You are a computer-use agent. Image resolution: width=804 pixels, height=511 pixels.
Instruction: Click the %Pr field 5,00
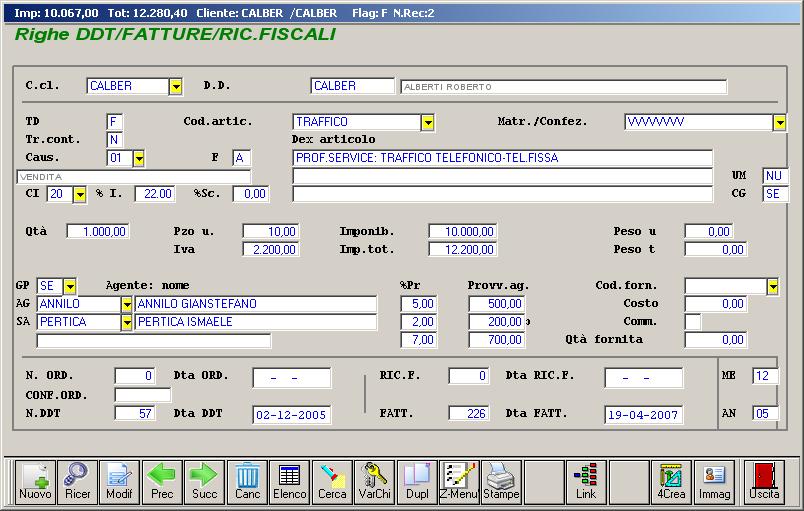pyautogui.click(x=418, y=304)
